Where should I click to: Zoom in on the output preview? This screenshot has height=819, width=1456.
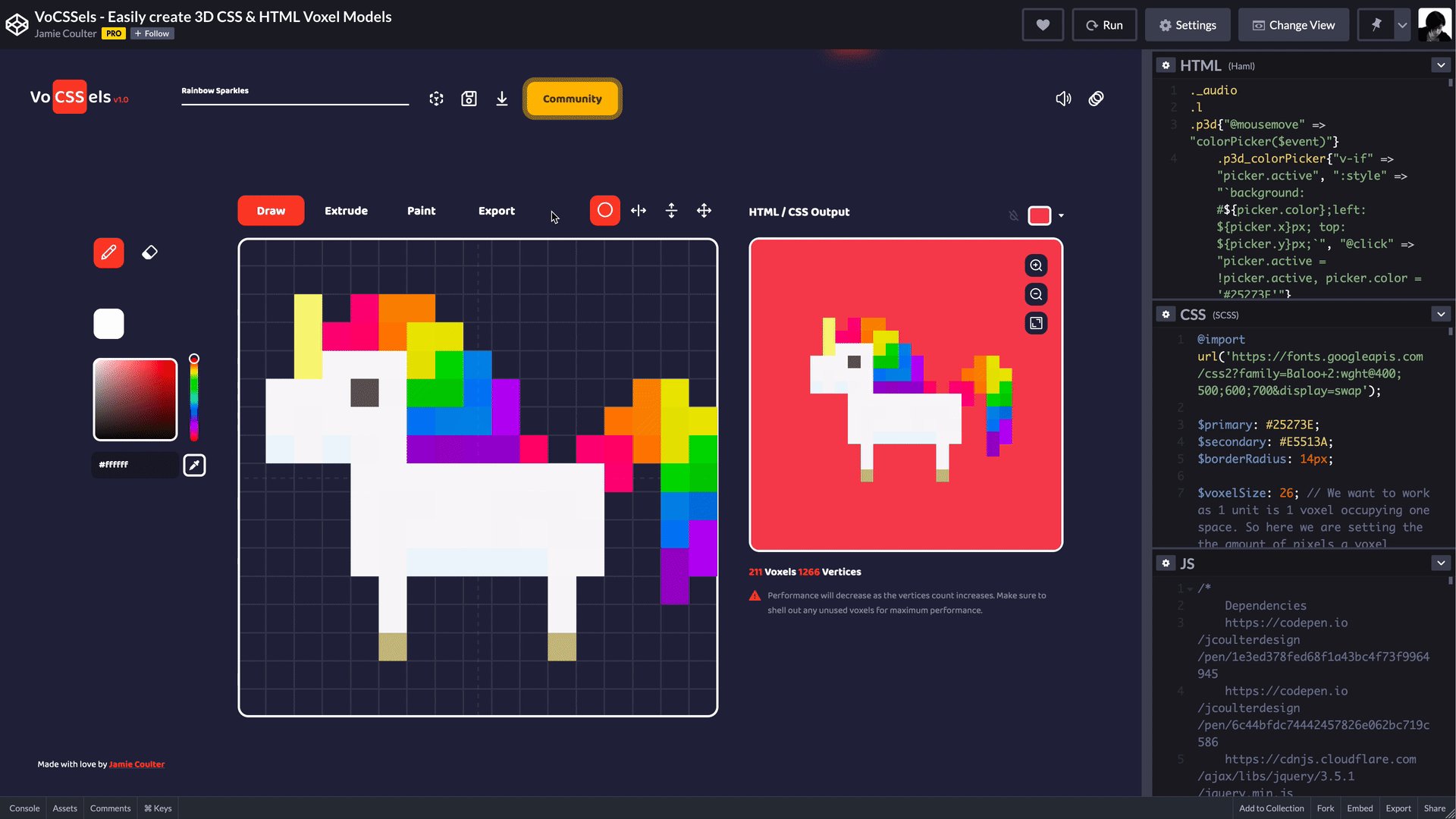click(1036, 265)
